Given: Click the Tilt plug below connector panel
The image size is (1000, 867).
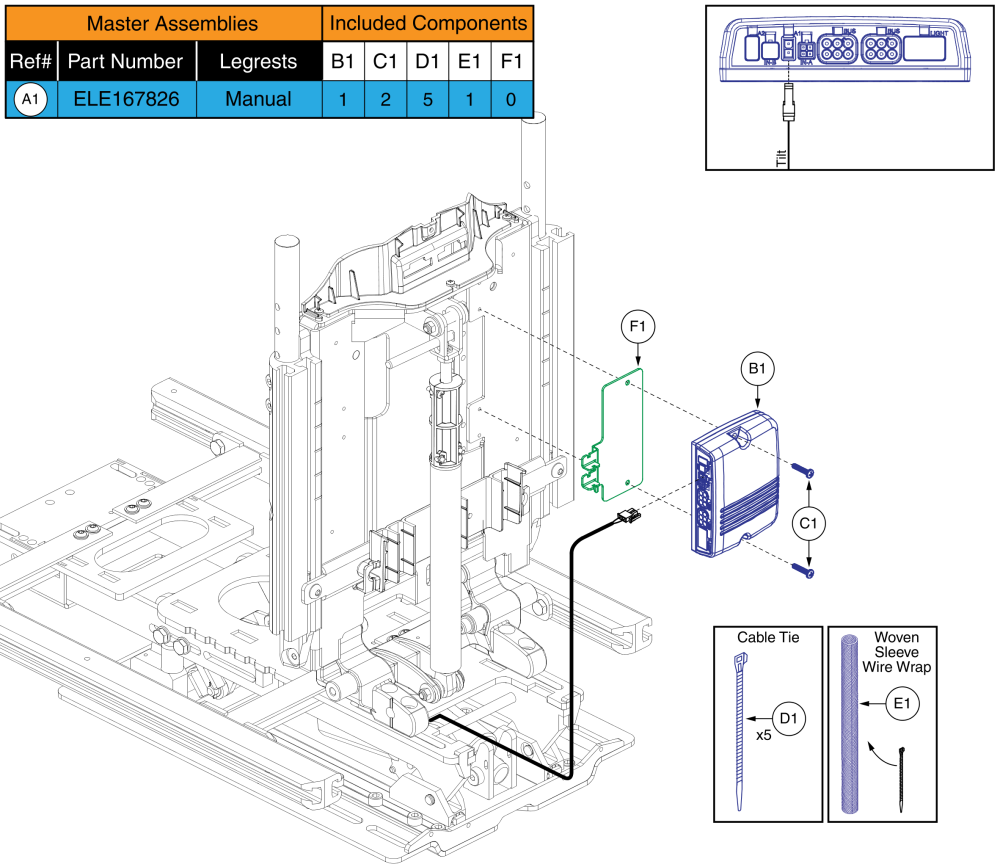Looking at the screenshot, I should click(x=789, y=102).
